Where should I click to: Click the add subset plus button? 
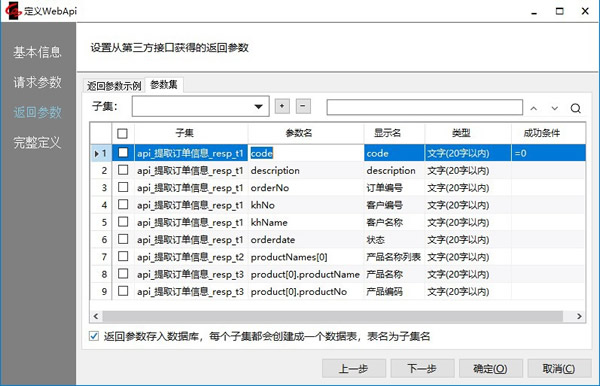(282, 106)
